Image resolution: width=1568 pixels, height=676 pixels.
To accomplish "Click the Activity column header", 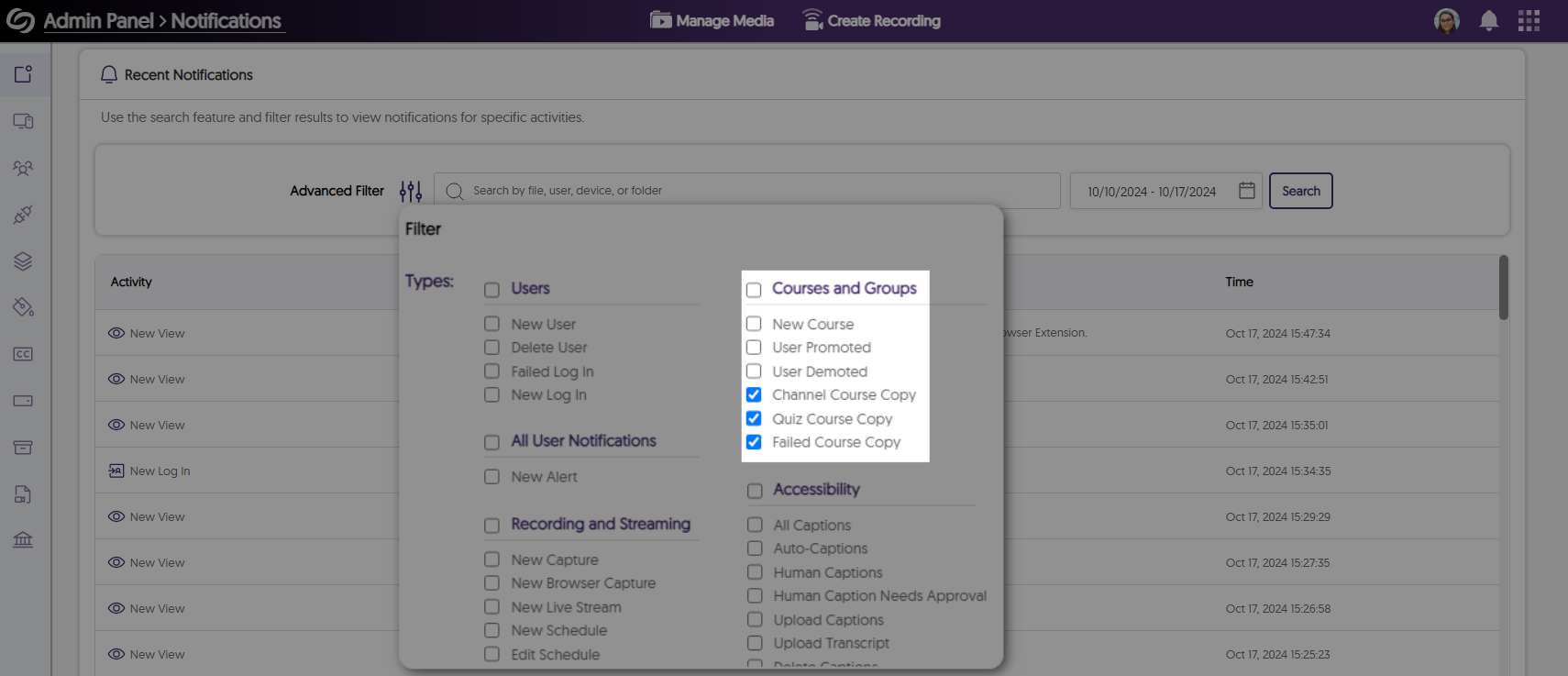I will pyautogui.click(x=131, y=282).
